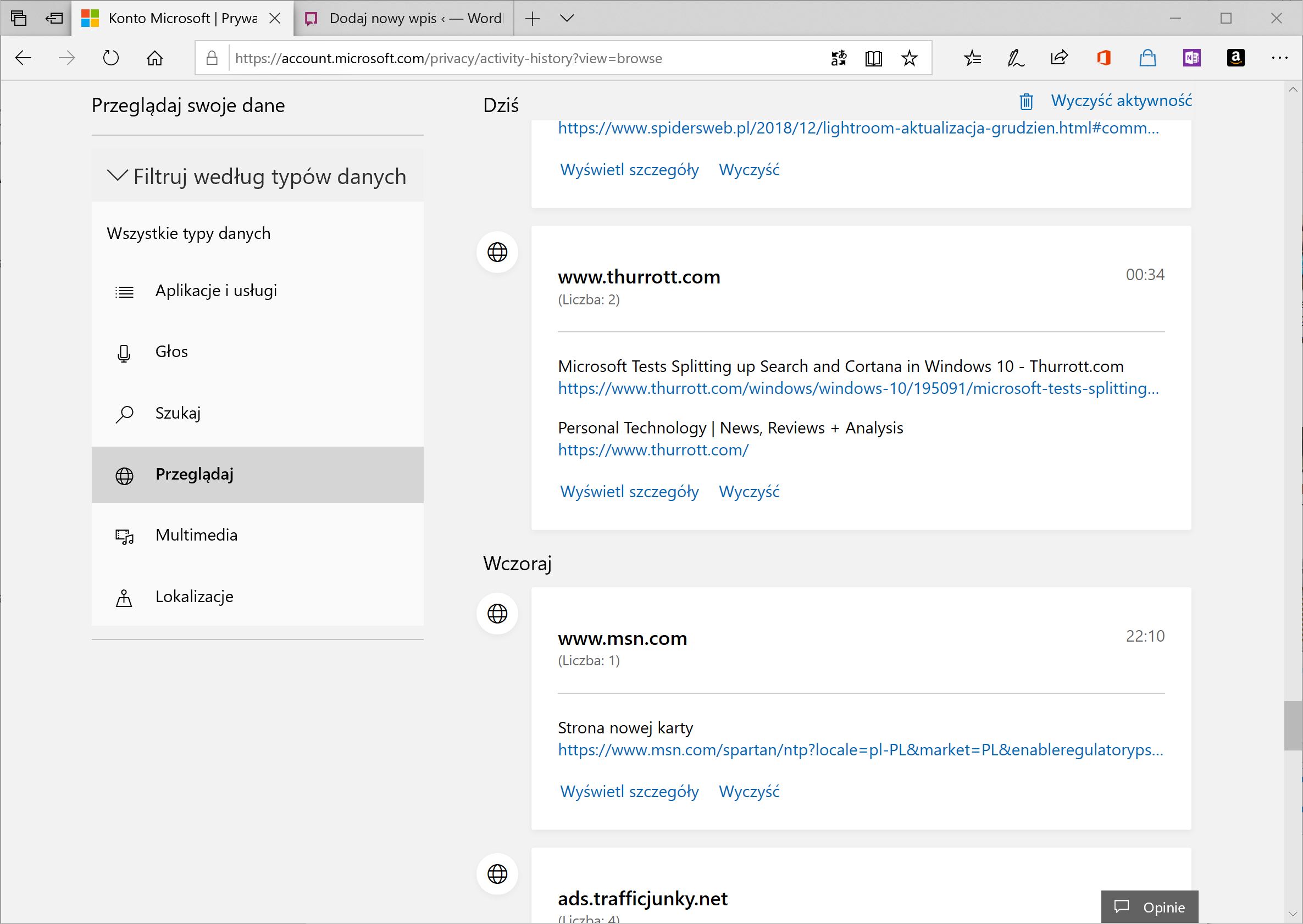Open the msn.com spartan ntp link
This screenshot has width=1303, height=924.
point(860,750)
